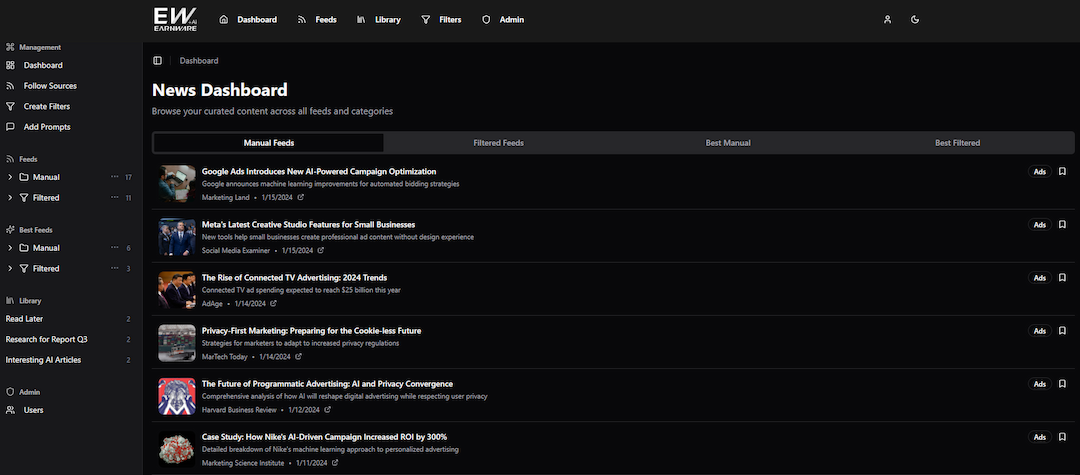Open Nike's AI-Driven Campaign case study headline
Viewport: 1080px width, 475px height.
point(324,436)
